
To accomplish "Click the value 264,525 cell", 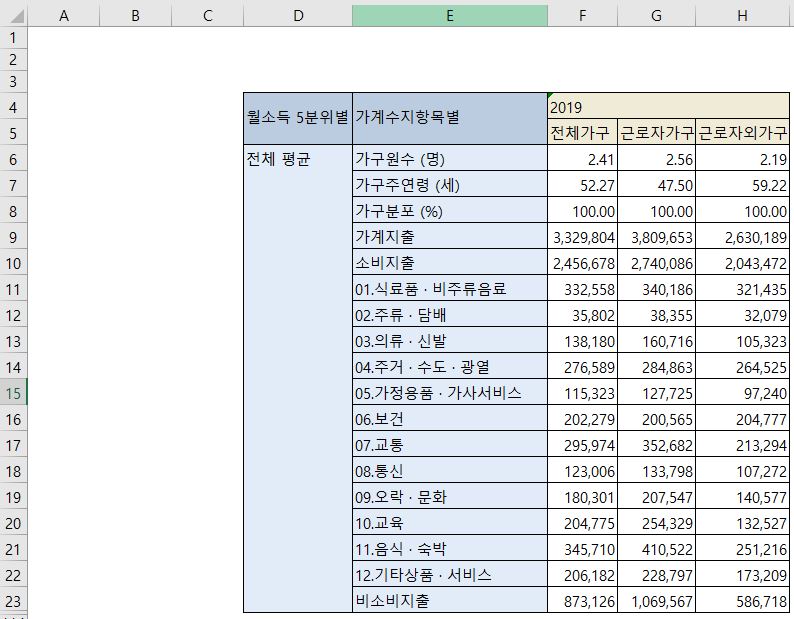I will (742, 366).
